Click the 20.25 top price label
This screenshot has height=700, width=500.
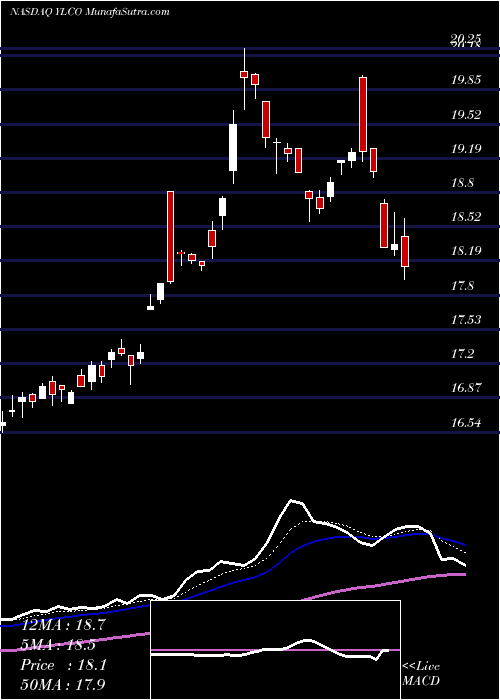pos(466,41)
